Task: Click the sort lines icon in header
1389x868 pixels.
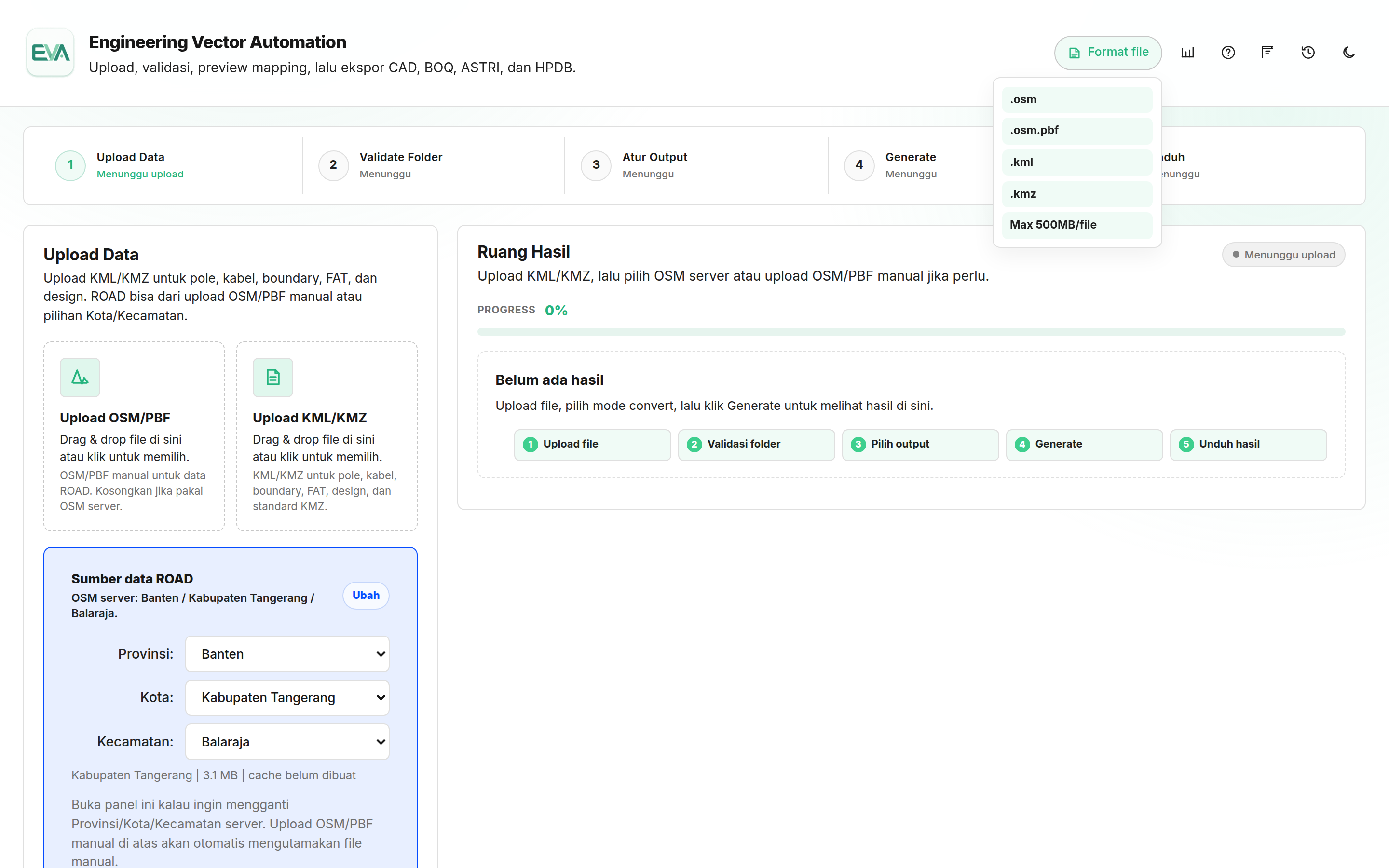Action: (1267, 52)
